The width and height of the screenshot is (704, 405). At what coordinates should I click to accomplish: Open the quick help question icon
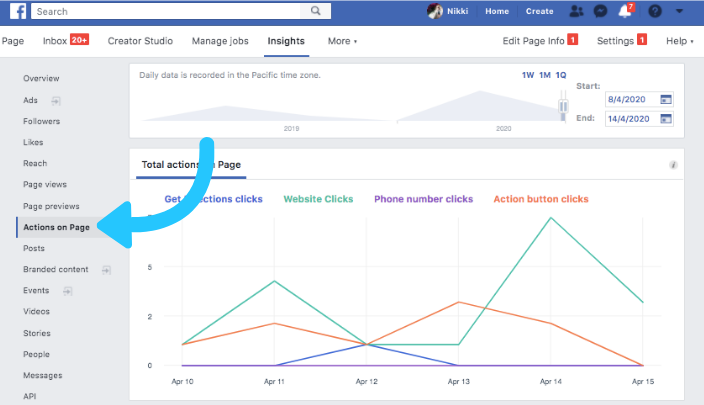click(x=655, y=11)
